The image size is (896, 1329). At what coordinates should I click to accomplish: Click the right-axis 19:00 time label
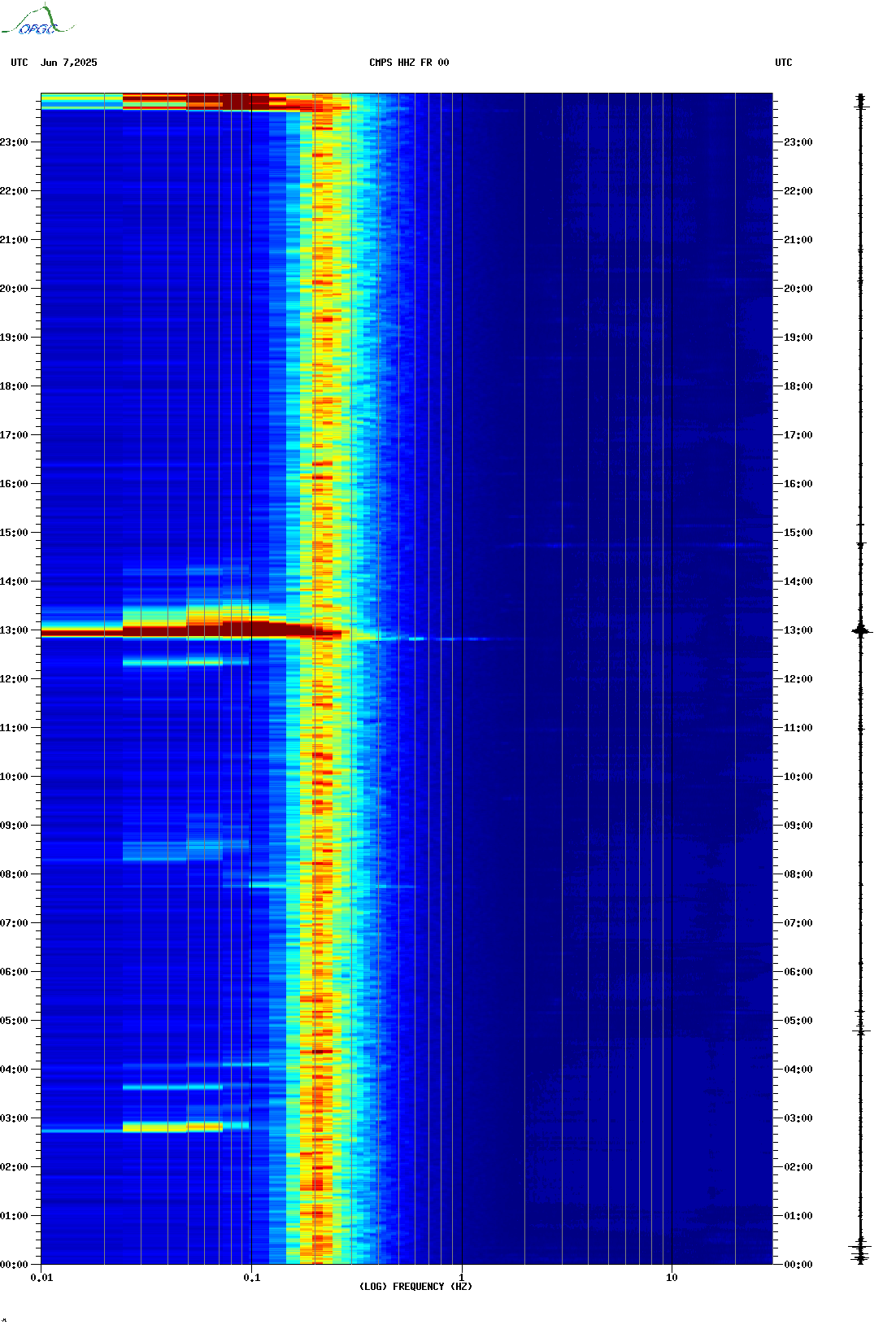[798, 338]
